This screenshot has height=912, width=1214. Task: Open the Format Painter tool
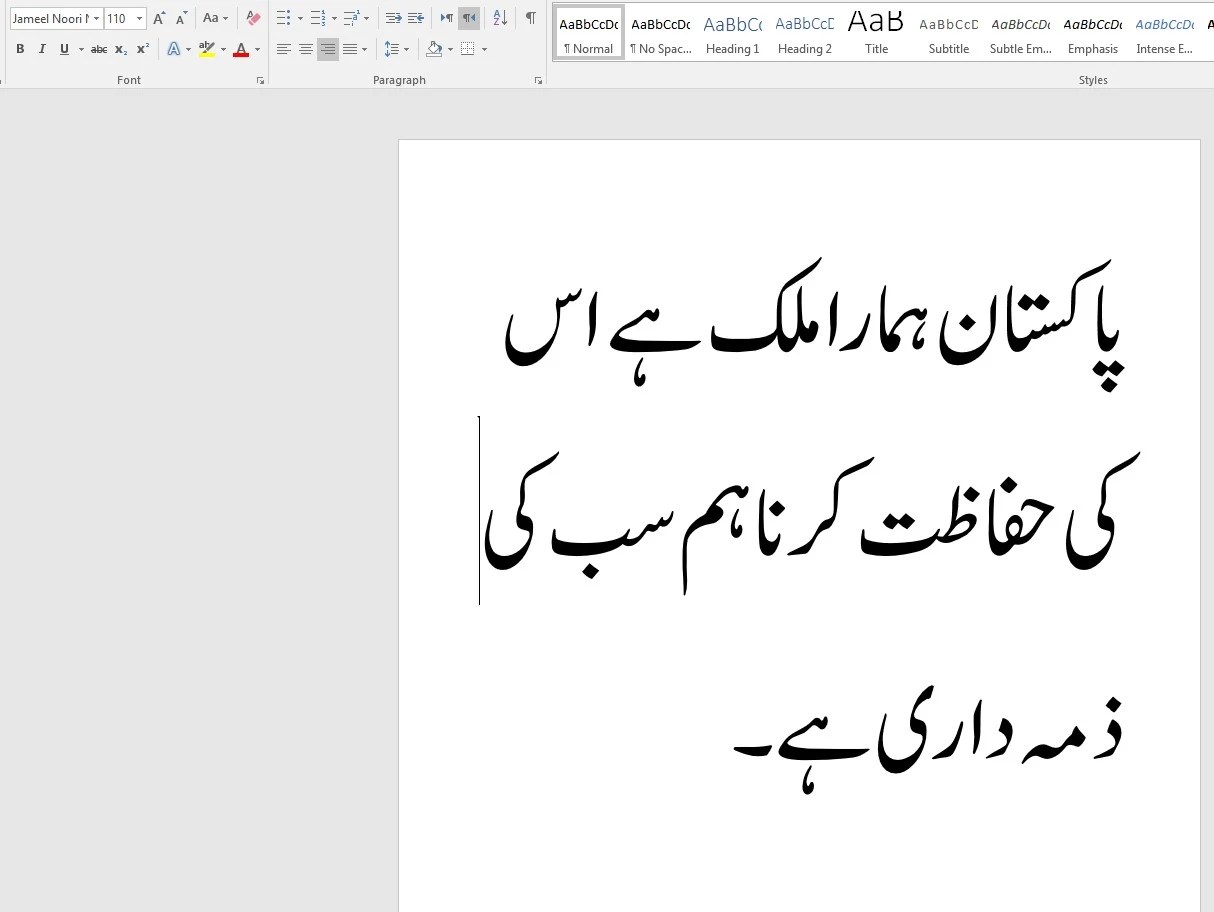(x=251, y=18)
